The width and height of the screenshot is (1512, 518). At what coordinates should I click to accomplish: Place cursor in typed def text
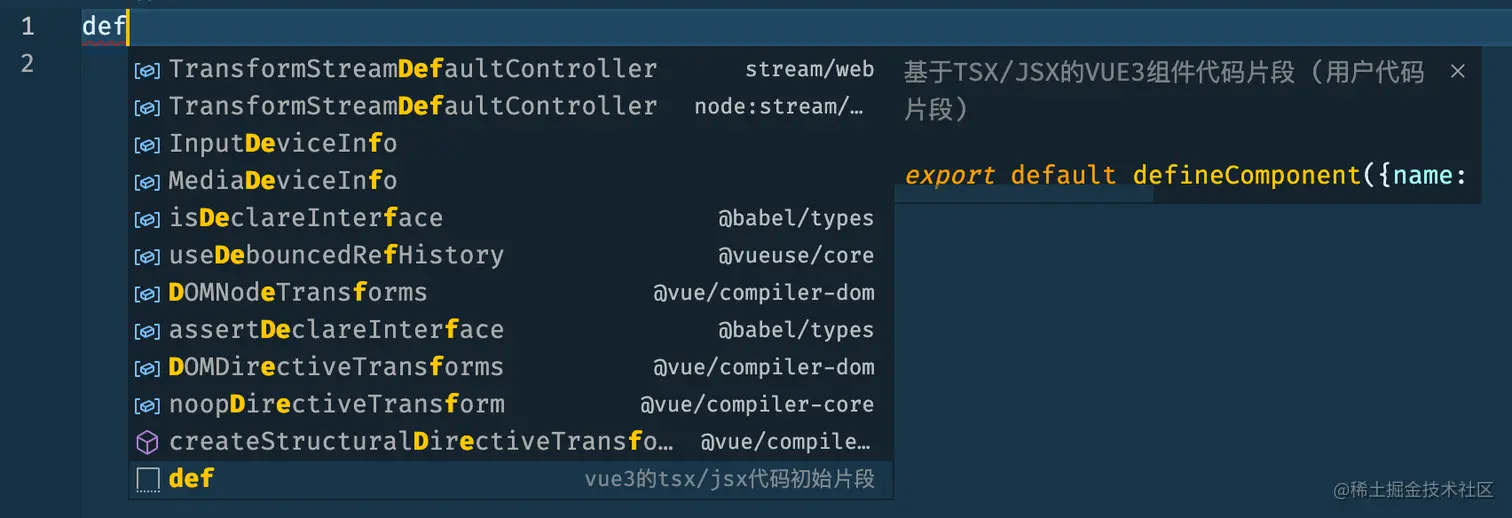(103, 26)
